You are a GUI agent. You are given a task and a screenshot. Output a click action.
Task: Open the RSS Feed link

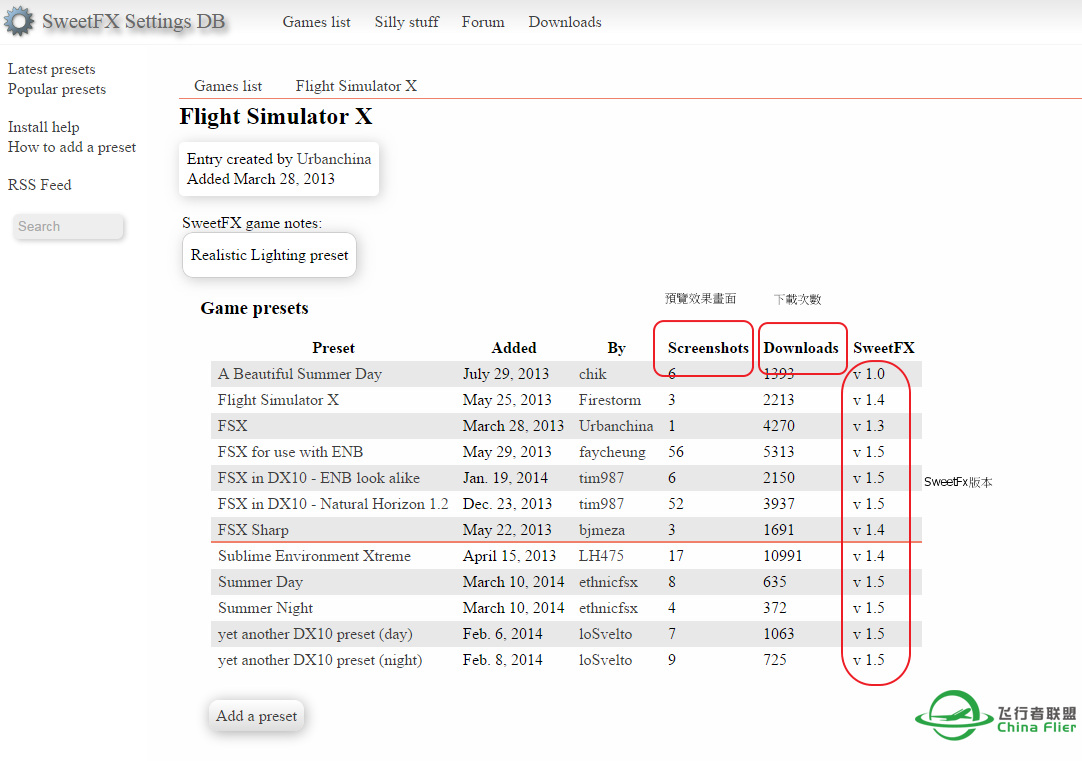[40, 185]
